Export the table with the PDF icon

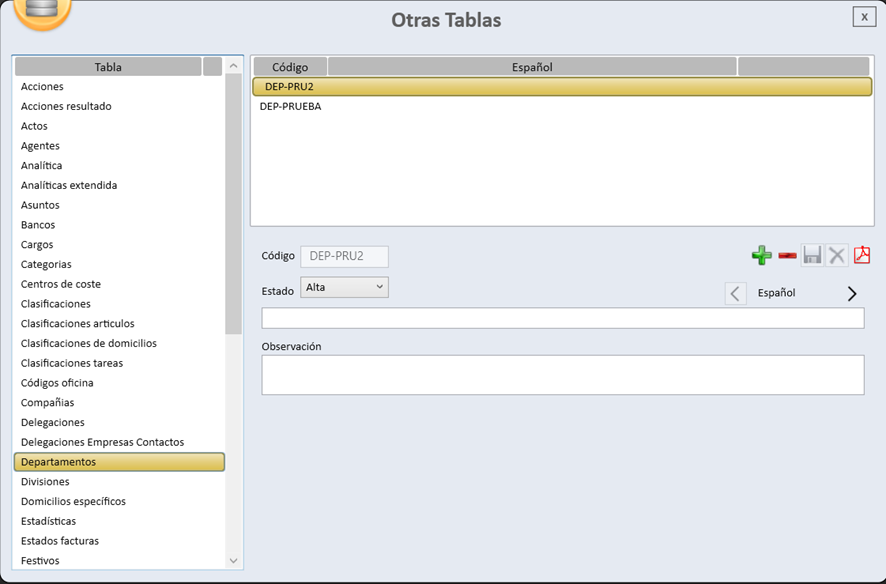[862, 256]
